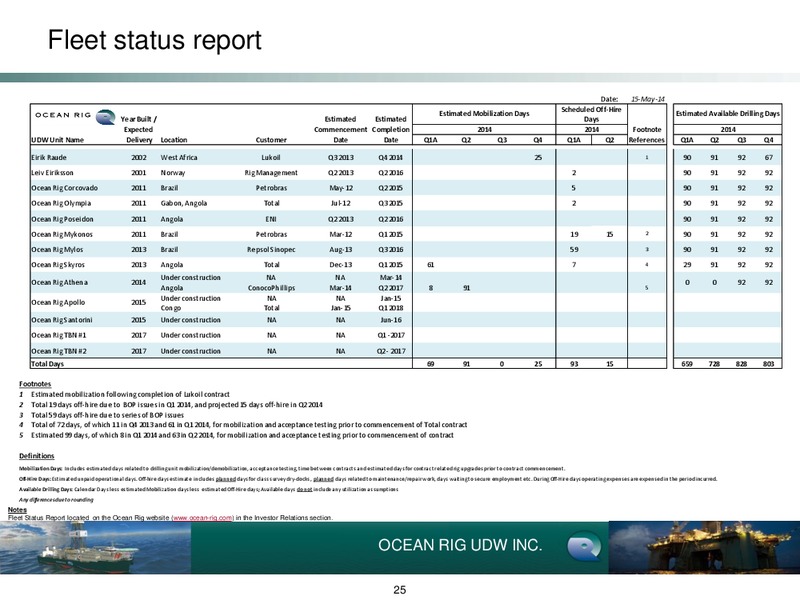
Task: Click the 'Notes' heading
Action: (17, 510)
